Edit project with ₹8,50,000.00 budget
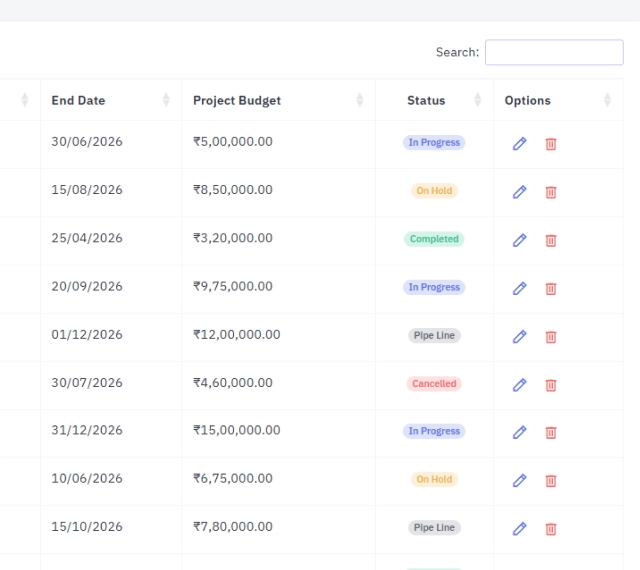 pos(520,192)
